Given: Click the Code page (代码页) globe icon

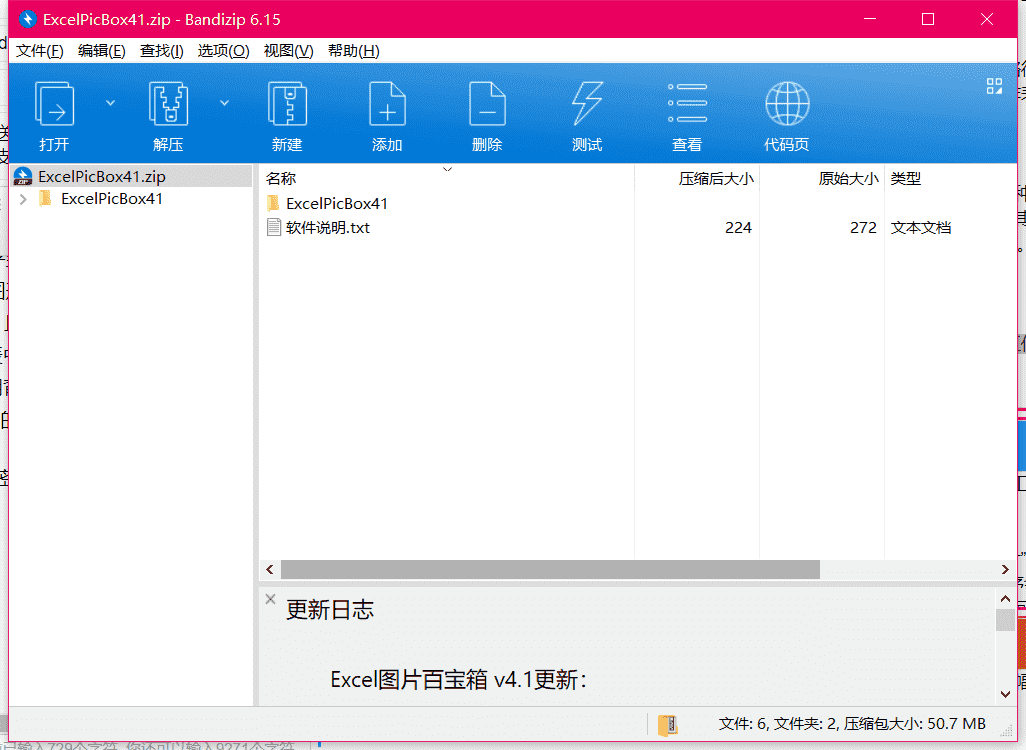Looking at the screenshot, I should pos(787,103).
